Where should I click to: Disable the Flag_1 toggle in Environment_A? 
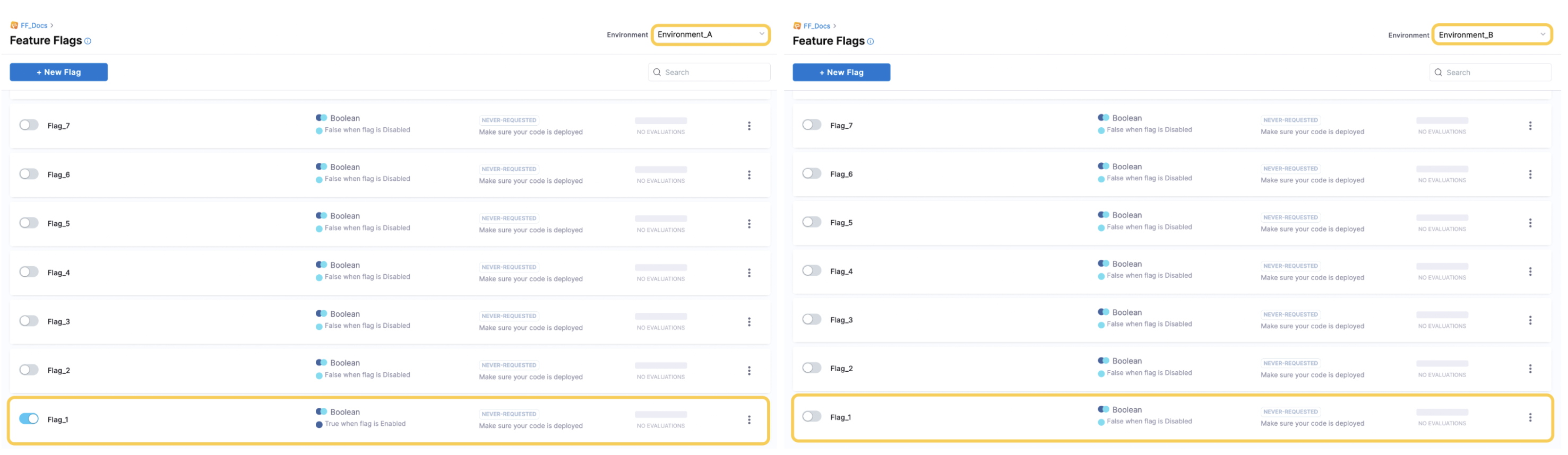[x=29, y=419]
